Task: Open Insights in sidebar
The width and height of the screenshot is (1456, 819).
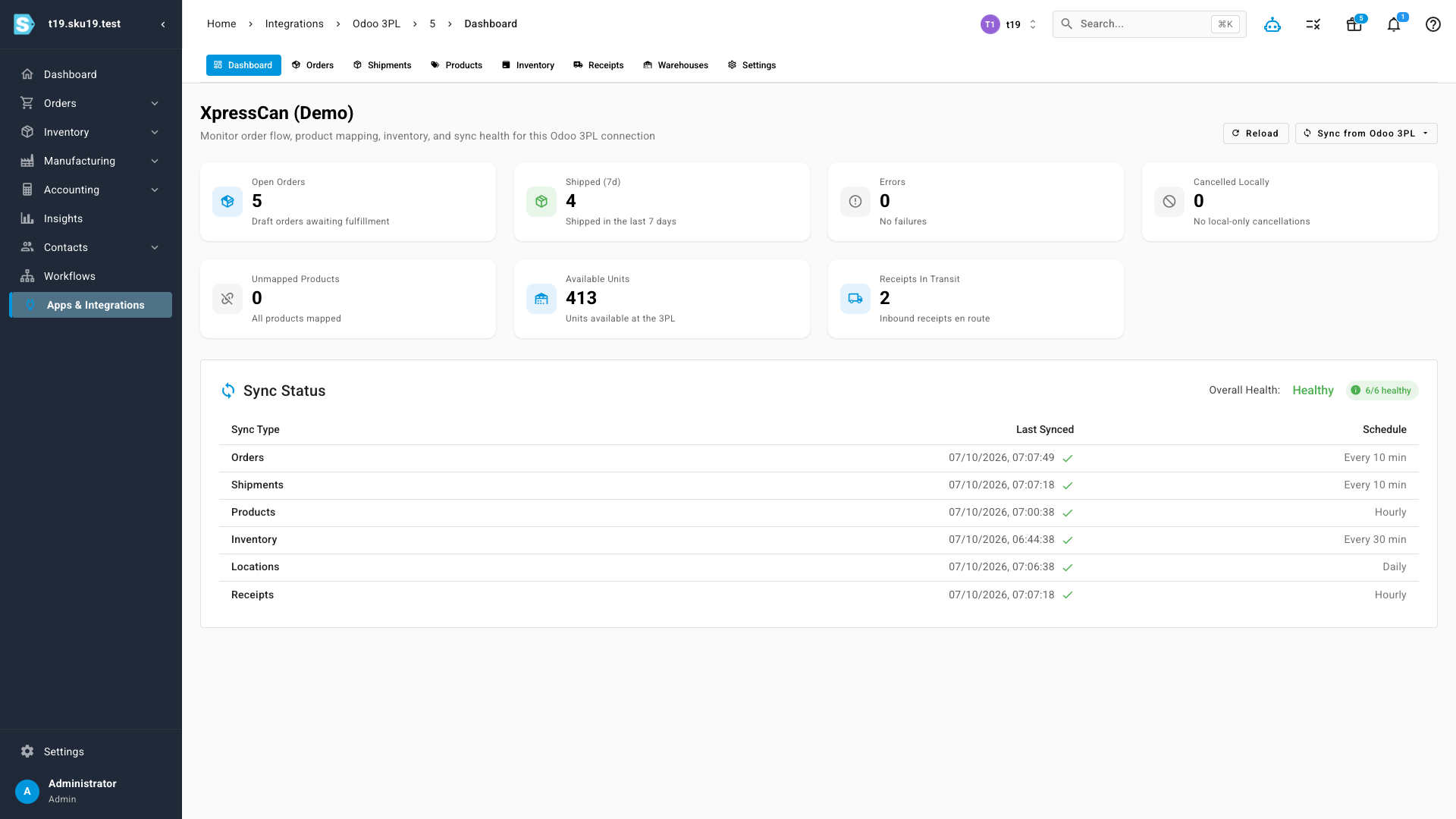Action: pos(91,218)
